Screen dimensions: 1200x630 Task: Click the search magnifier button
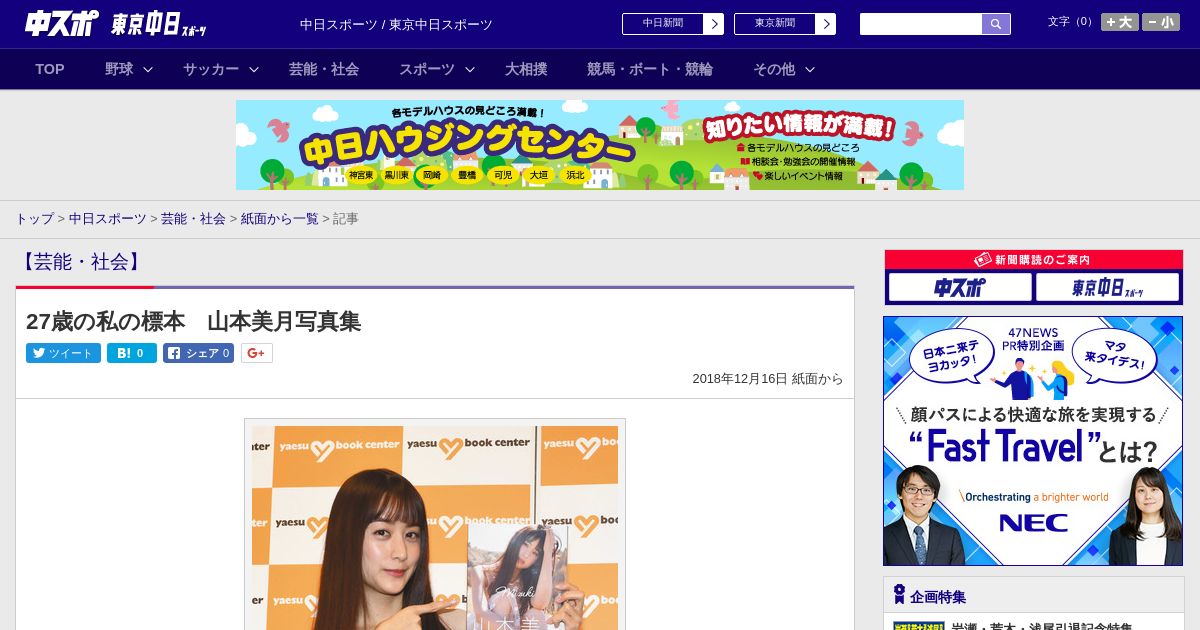[x=996, y=24]
